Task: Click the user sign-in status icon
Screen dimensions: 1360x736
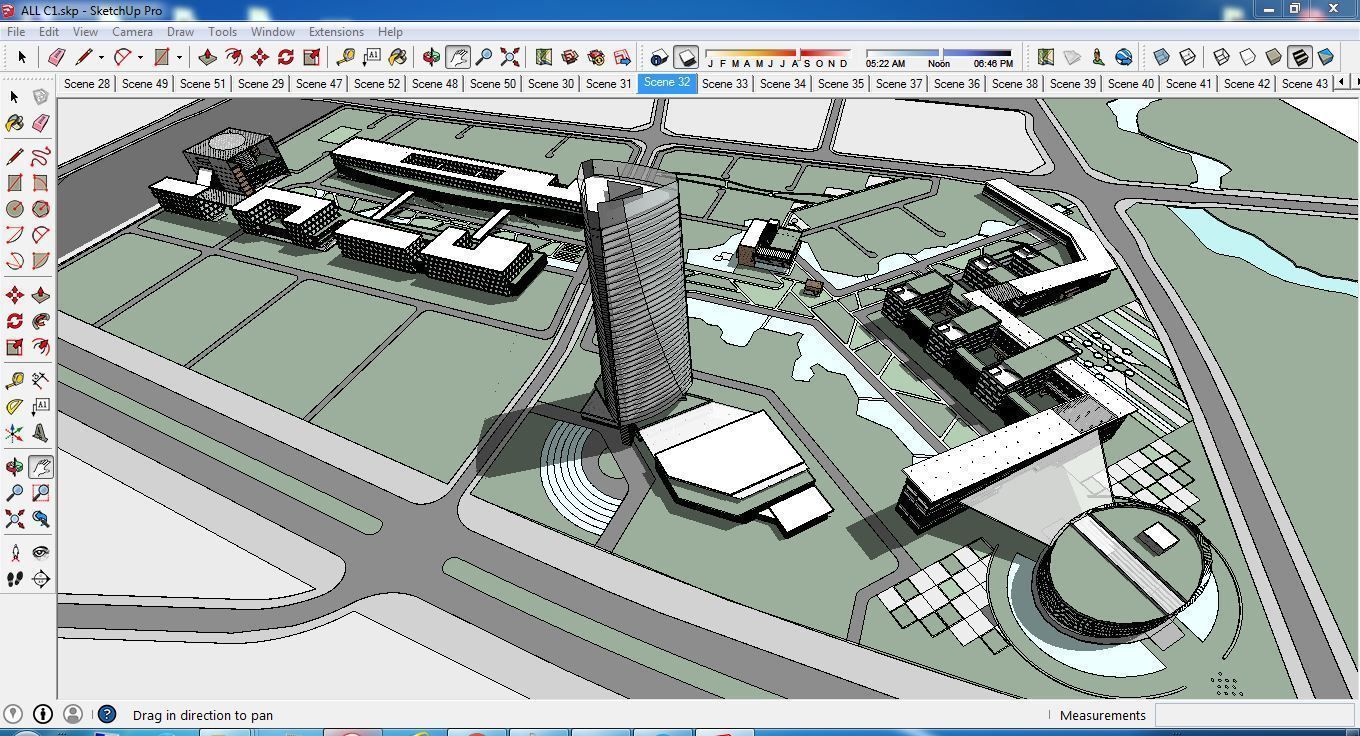Action: 73,714
